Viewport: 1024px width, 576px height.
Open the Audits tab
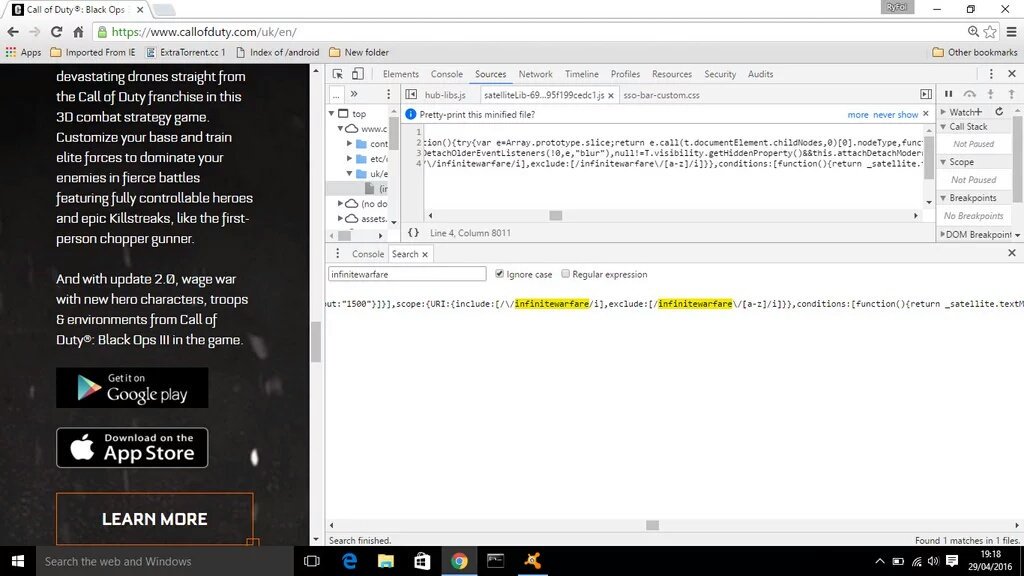760,74
